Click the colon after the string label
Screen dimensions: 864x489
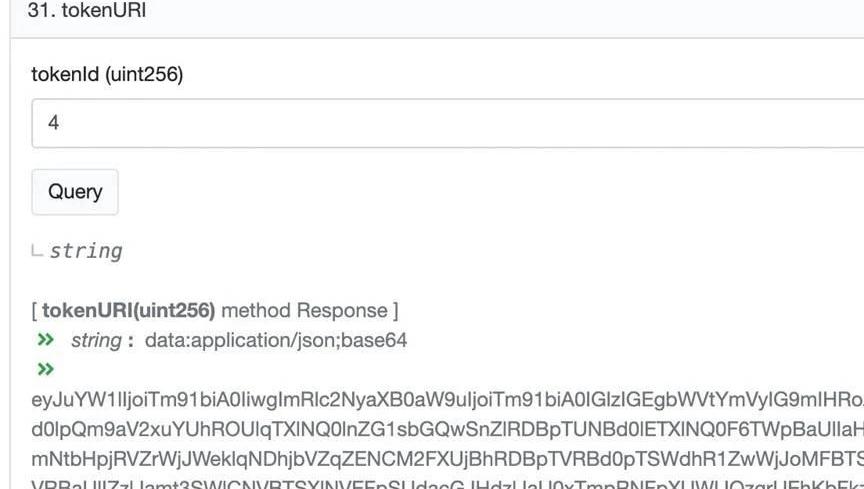pyautogui.click(x=130, y=340)
